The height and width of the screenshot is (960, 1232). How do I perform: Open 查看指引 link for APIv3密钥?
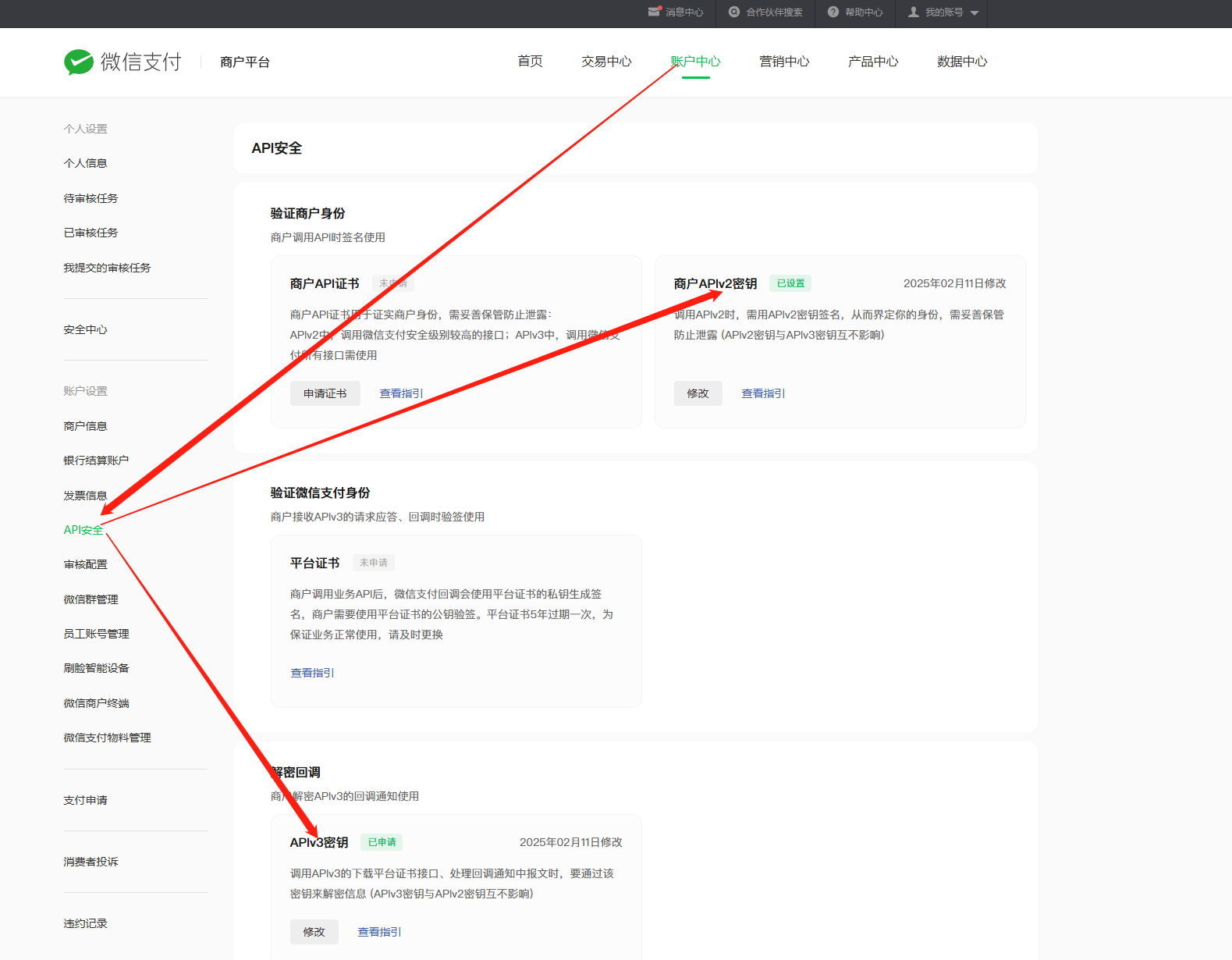click(379, 932)
